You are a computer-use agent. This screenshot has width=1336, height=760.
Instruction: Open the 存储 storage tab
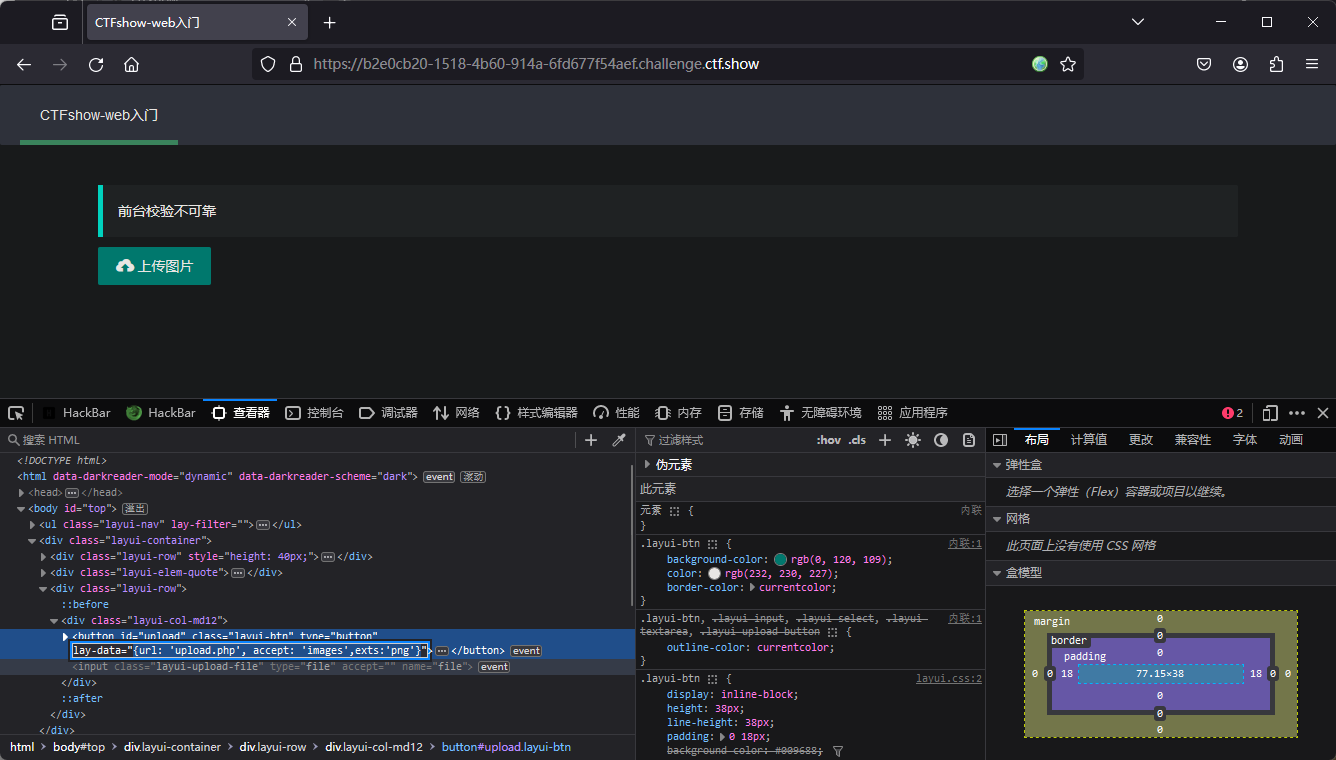[x=740, y=413]
